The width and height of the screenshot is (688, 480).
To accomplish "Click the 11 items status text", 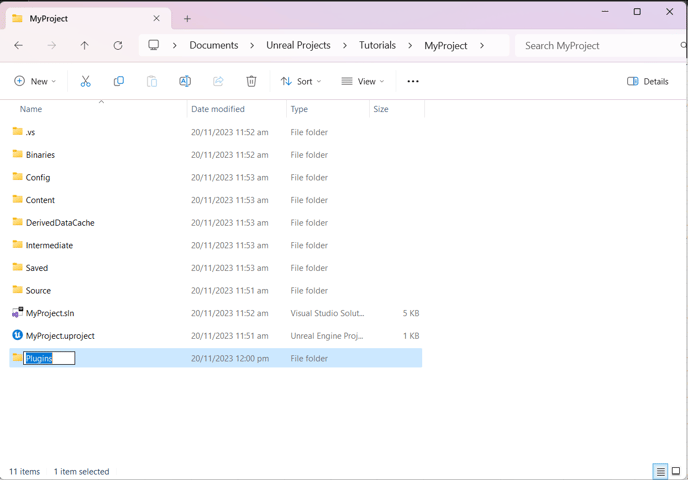I will [25, 472].
